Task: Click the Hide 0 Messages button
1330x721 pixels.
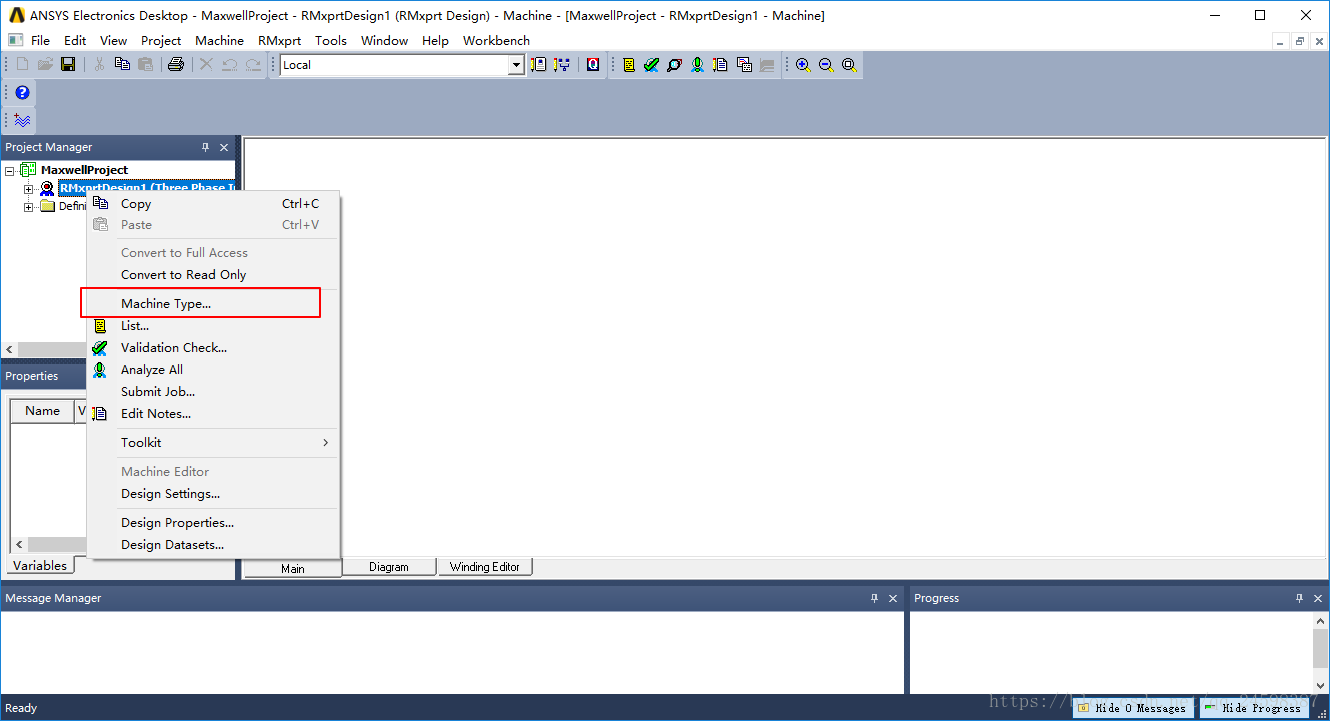Action: coord(1133,708)
